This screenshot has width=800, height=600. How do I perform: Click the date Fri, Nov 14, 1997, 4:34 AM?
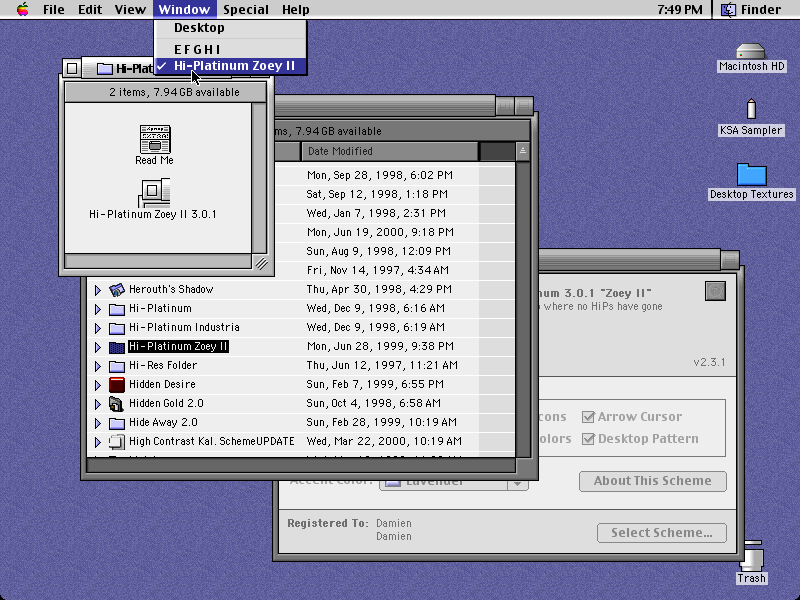[x=378, y=270]
